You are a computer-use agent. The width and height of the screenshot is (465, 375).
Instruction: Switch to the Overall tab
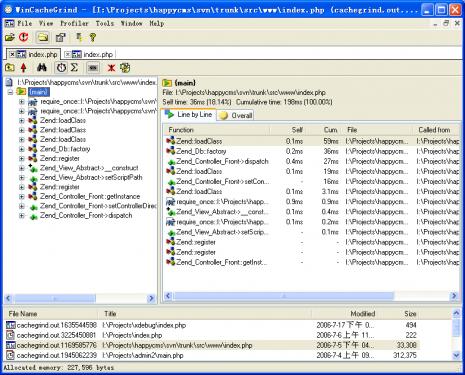pos(235,115)
